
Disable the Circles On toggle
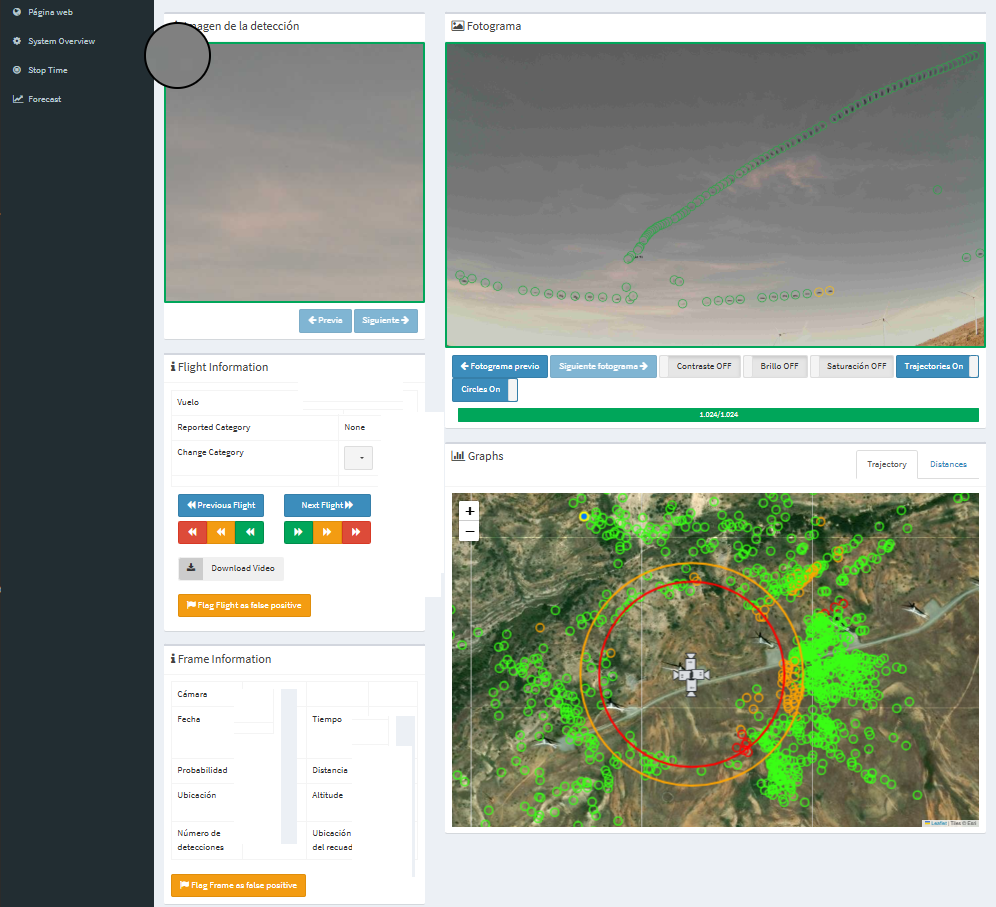pos(485,389)
